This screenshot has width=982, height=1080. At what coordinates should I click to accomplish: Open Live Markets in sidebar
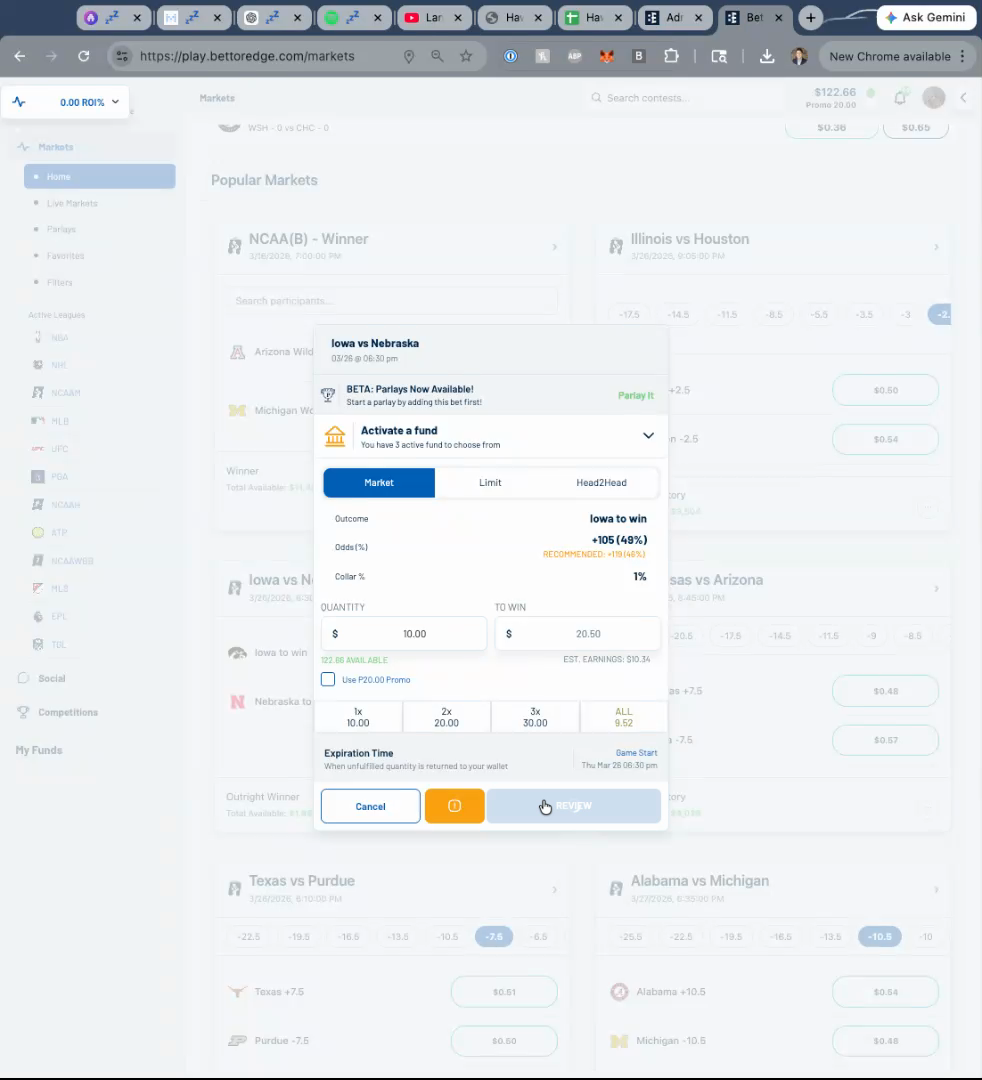(72, 203)
